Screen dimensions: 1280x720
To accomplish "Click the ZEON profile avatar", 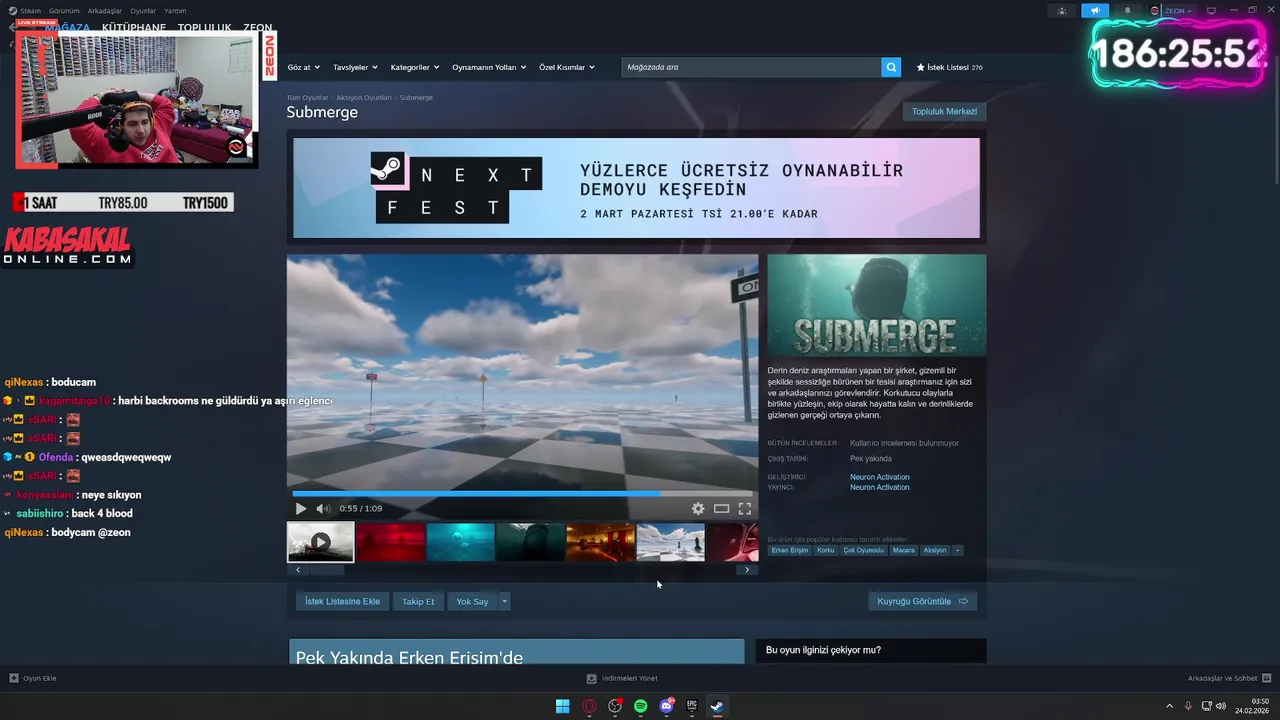I will click(1155, 11).
